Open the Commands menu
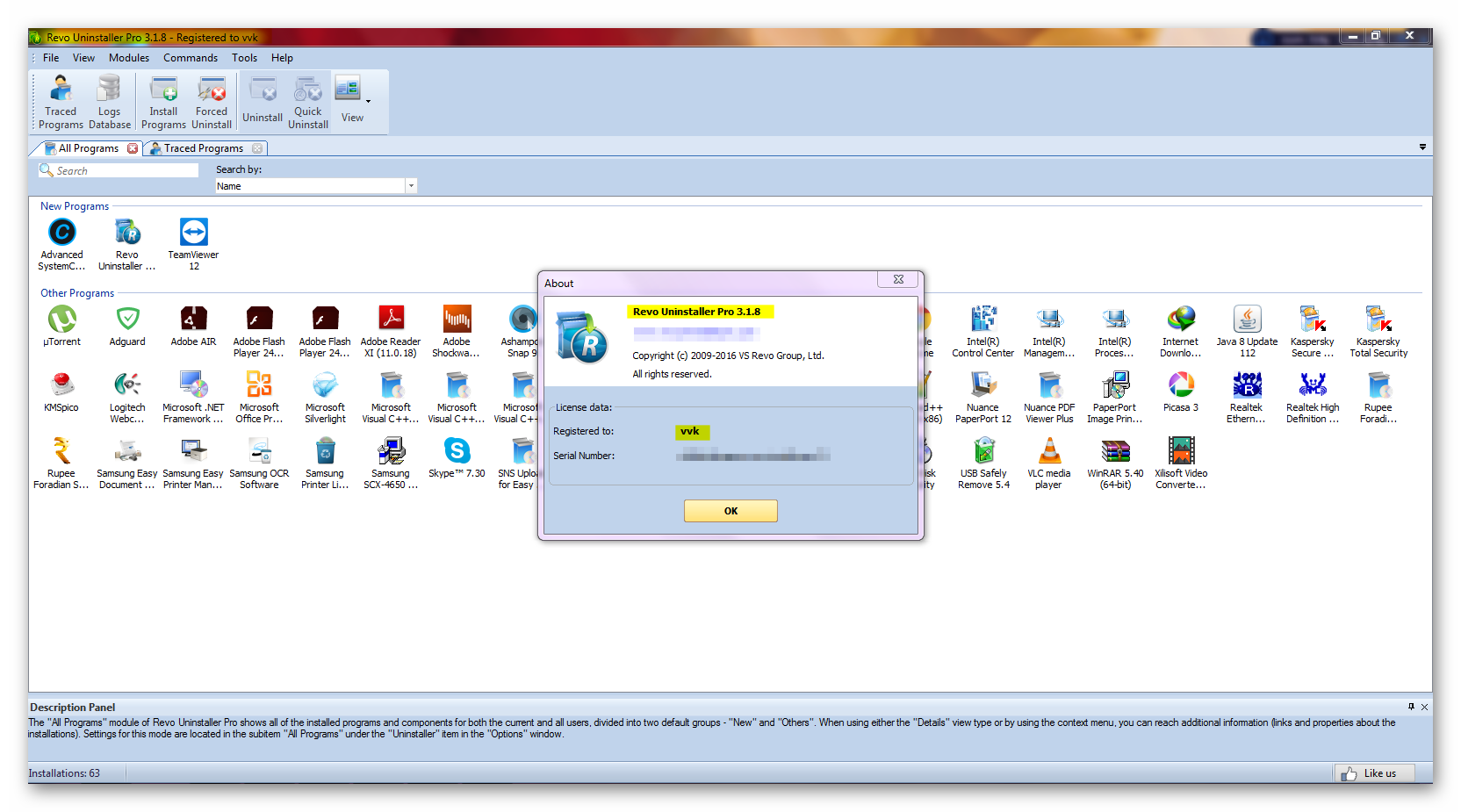 click(191, 58)
